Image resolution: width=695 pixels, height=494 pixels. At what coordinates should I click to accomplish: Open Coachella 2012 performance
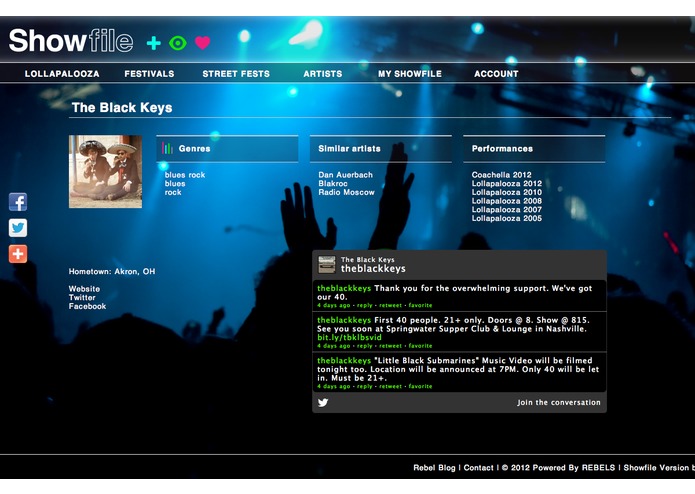pos(502,175)
